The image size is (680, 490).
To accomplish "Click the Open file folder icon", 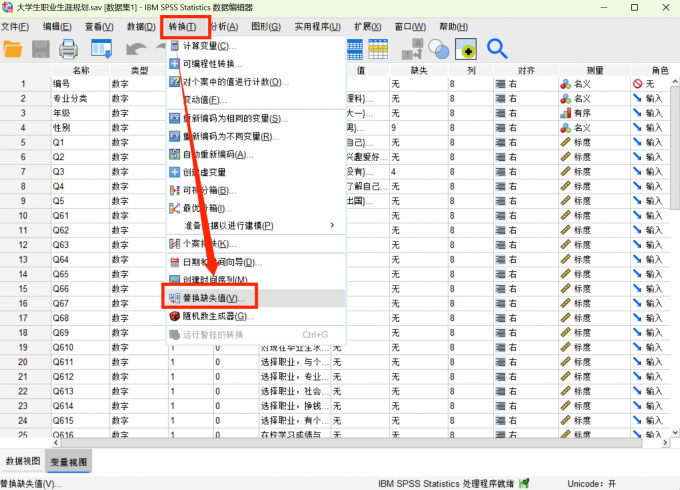I will (x=13, y=49).
